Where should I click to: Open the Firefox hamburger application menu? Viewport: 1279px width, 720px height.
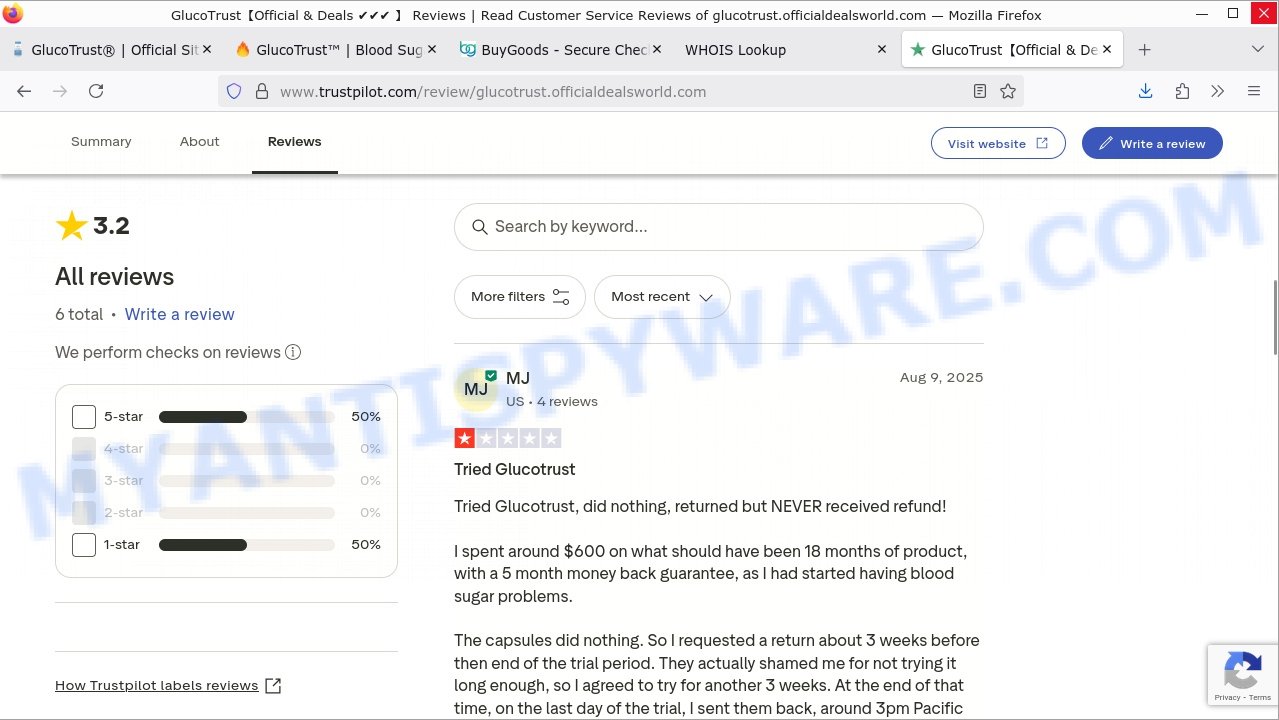tap(1254, 91)
